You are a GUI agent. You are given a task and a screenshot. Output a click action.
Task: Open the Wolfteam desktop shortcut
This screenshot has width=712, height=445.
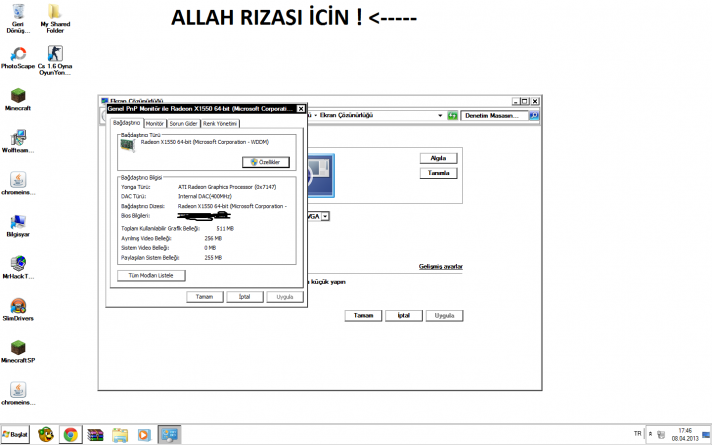click(18, 141)
